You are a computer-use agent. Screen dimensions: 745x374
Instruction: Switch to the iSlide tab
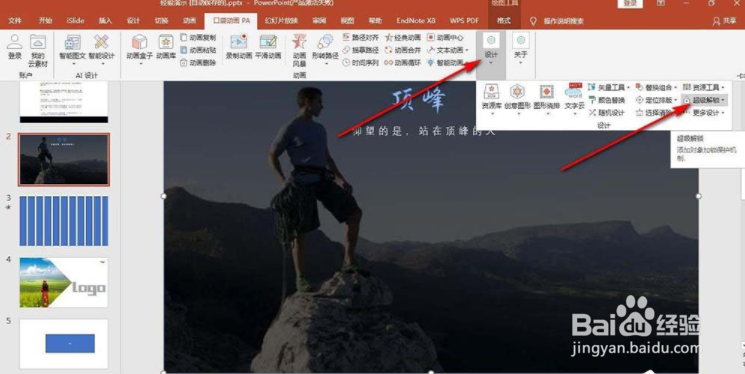(75, 21)
